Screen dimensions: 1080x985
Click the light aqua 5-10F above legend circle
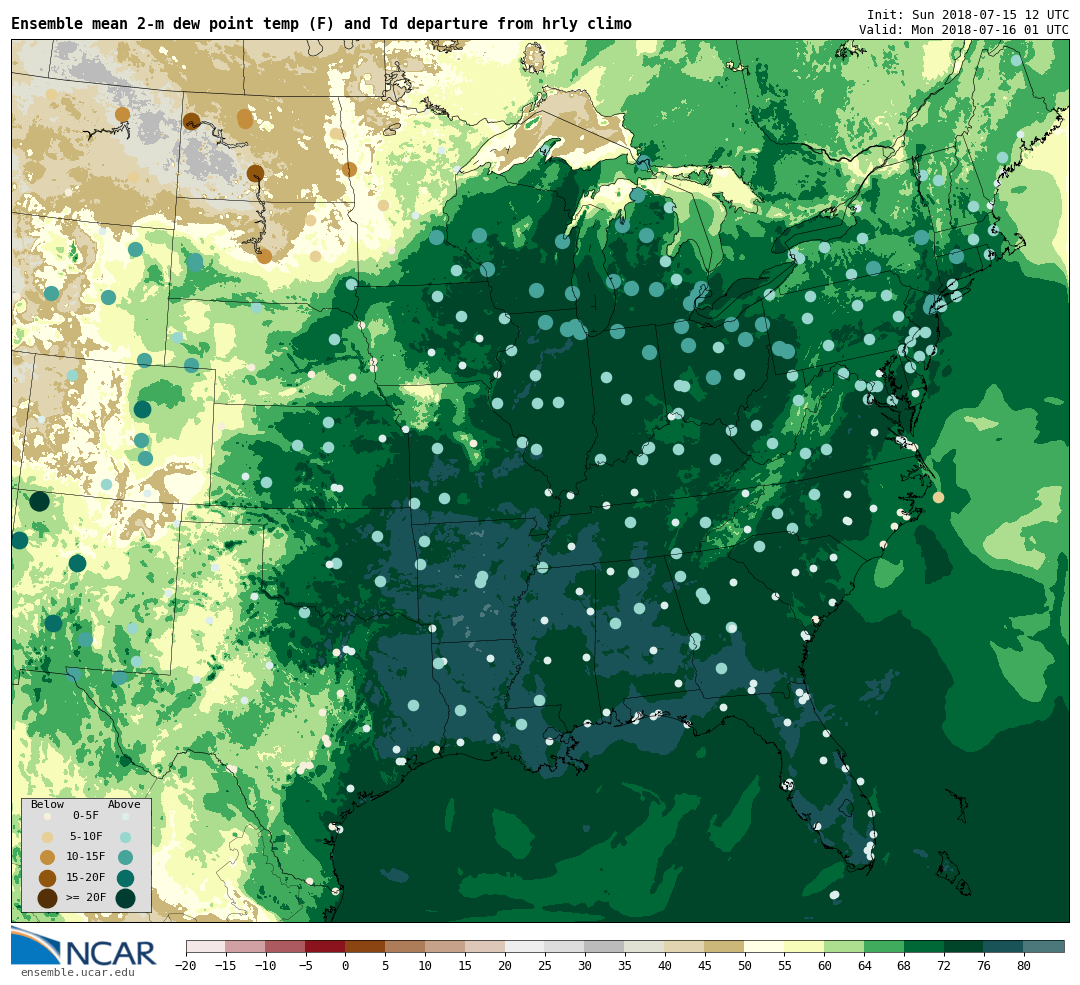(x=125, y=838)
